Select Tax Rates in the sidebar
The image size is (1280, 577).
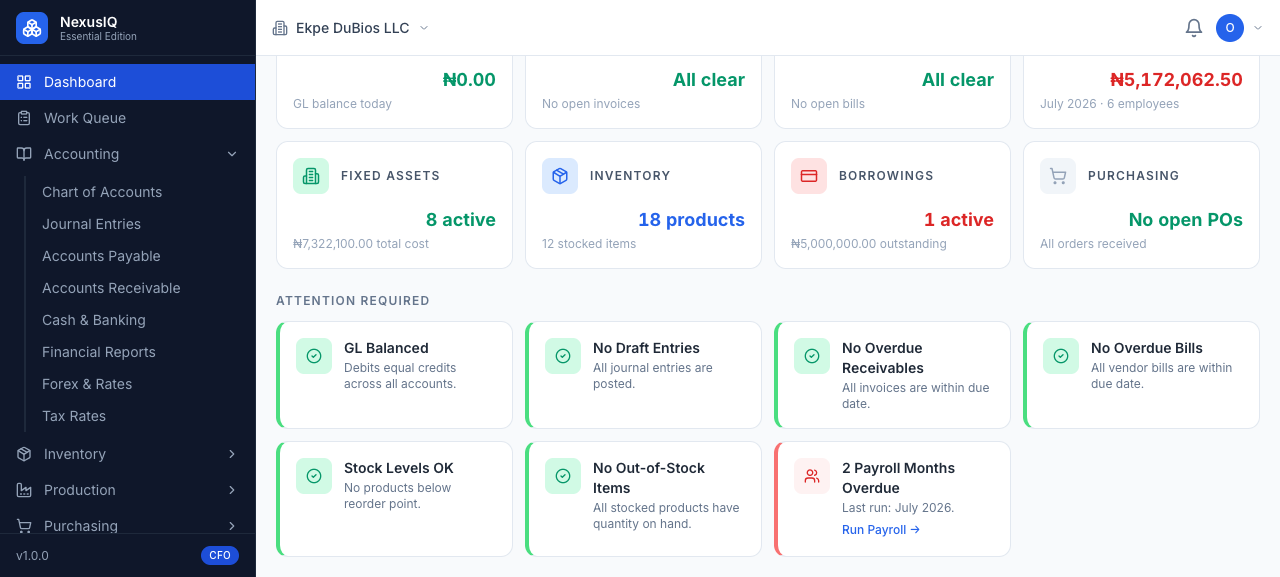click(74, 416)
